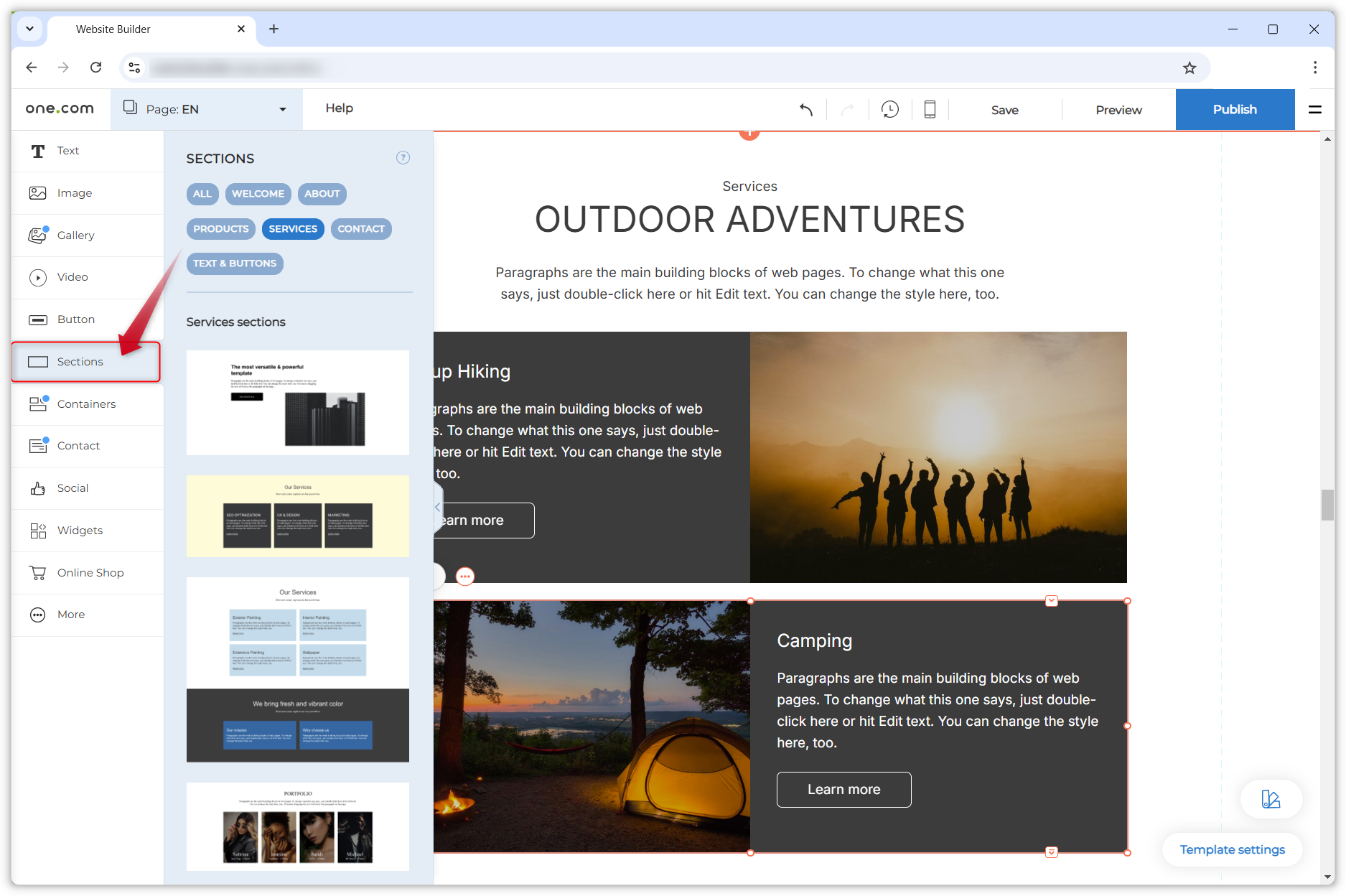
Task: Select the Online Shop cart item
Action: tap(90, 573)
